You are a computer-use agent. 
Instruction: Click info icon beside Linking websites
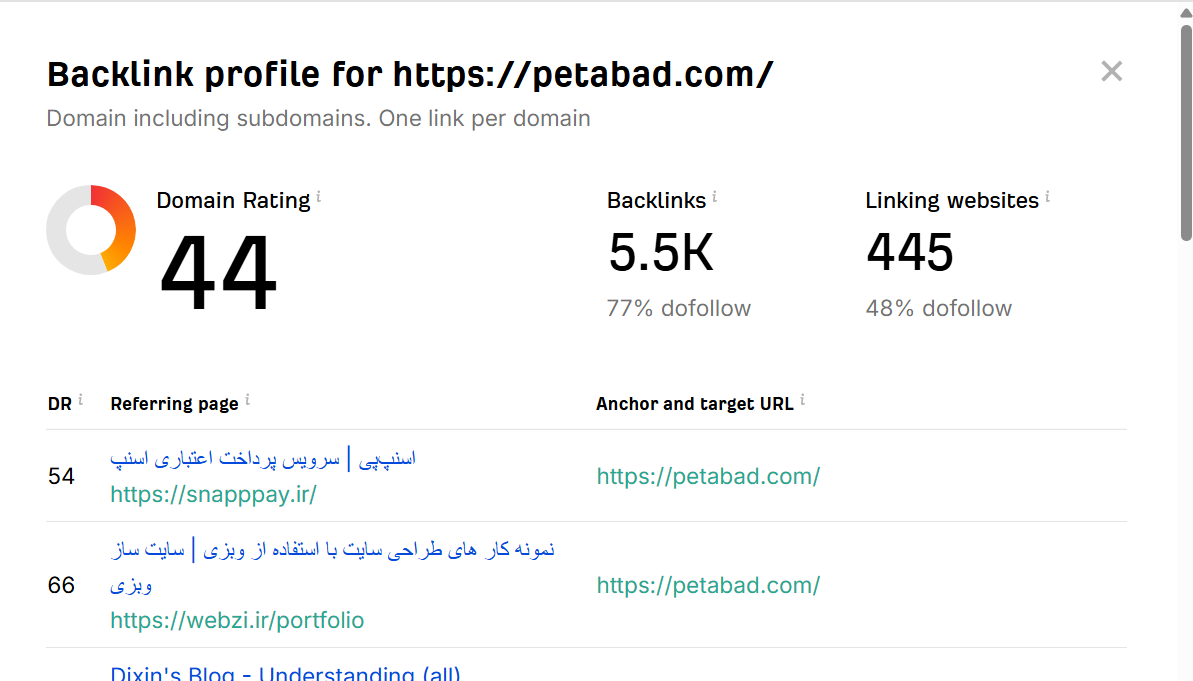(1047, 197)
